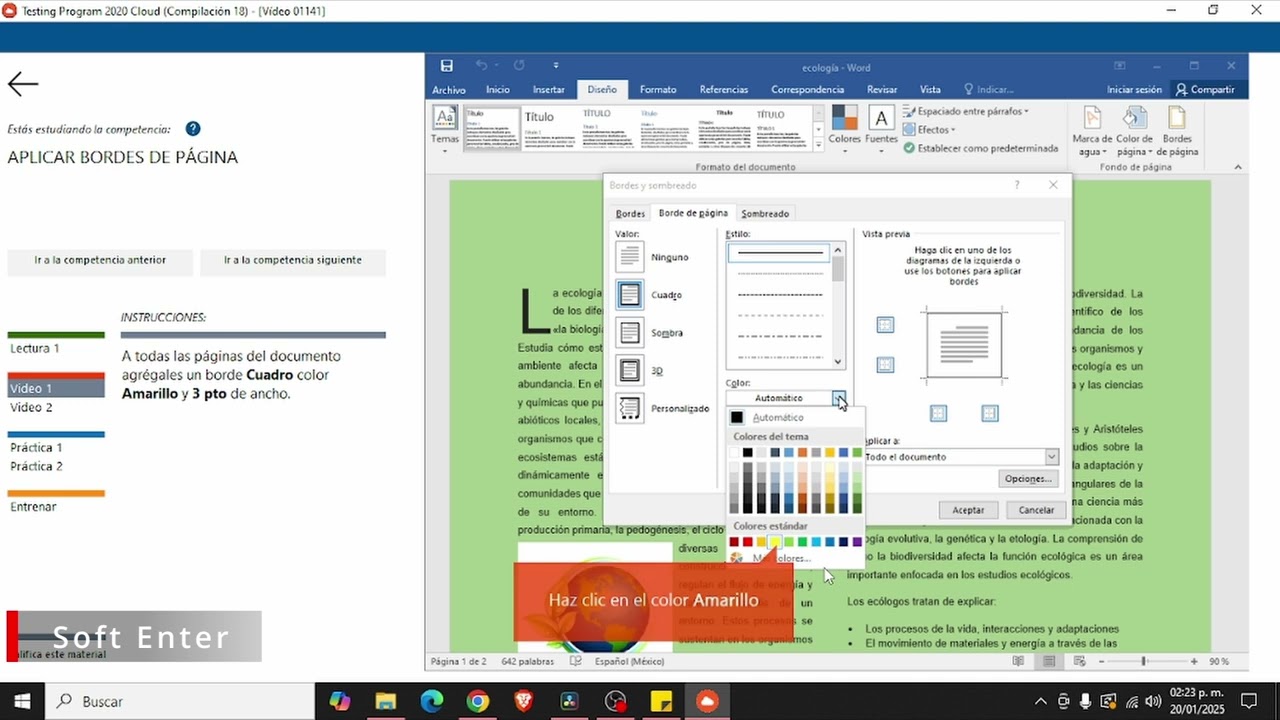Toggle the right border in preview

coord(990,413)
